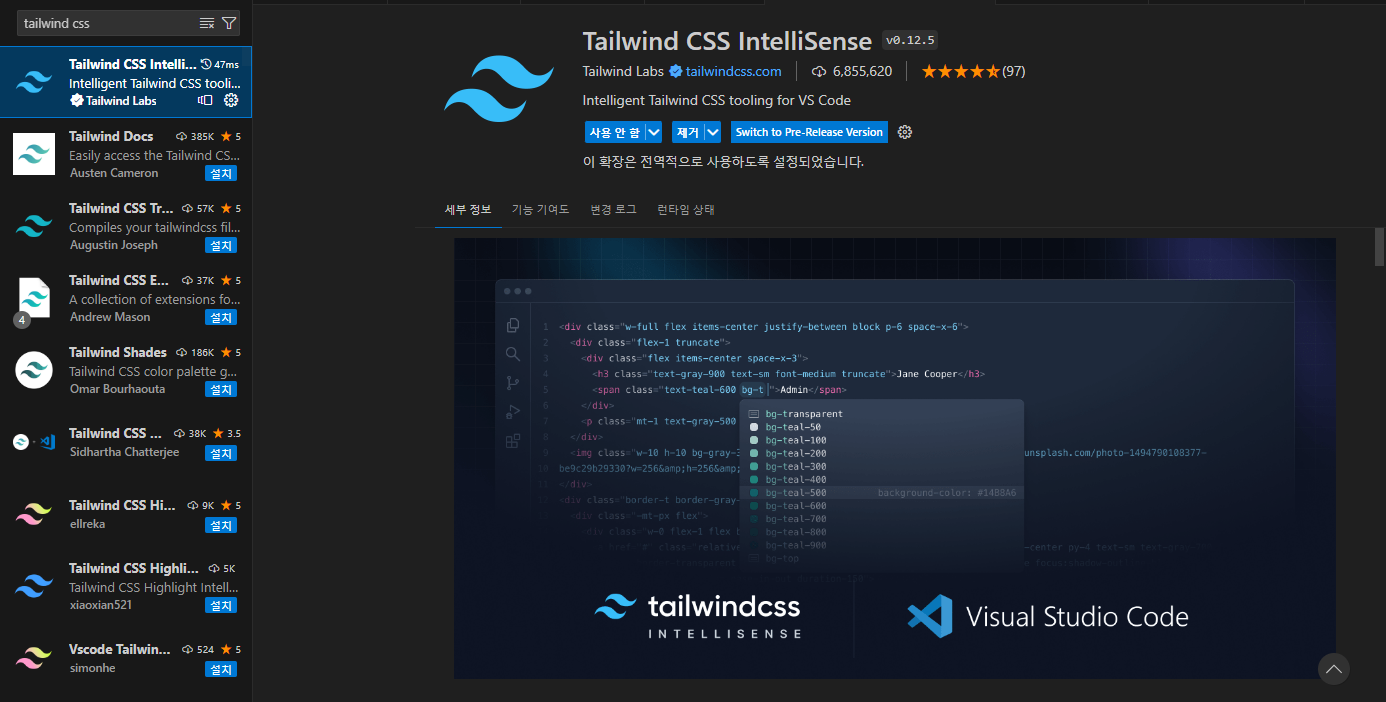Click the ellreka extension's pink-yellow icon
Image resolution: width=1386 pixels, height=702 pixels.
(34, 514)
